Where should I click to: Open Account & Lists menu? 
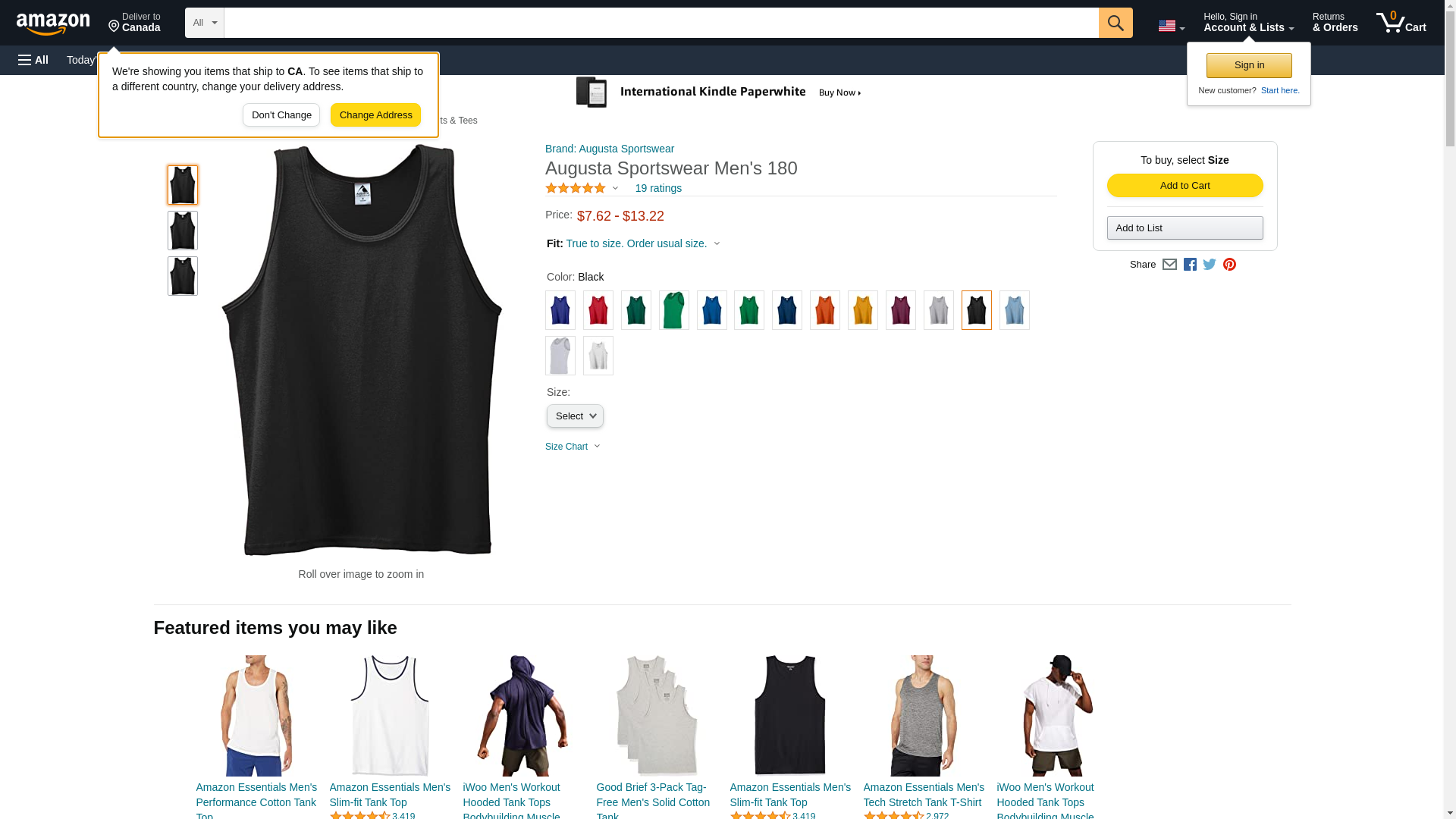click(1248, 23)
